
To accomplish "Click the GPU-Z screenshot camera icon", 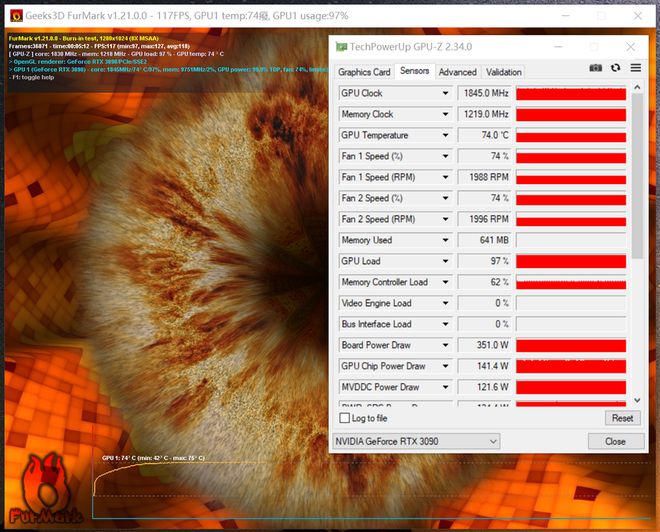I will tap(595, 68).
